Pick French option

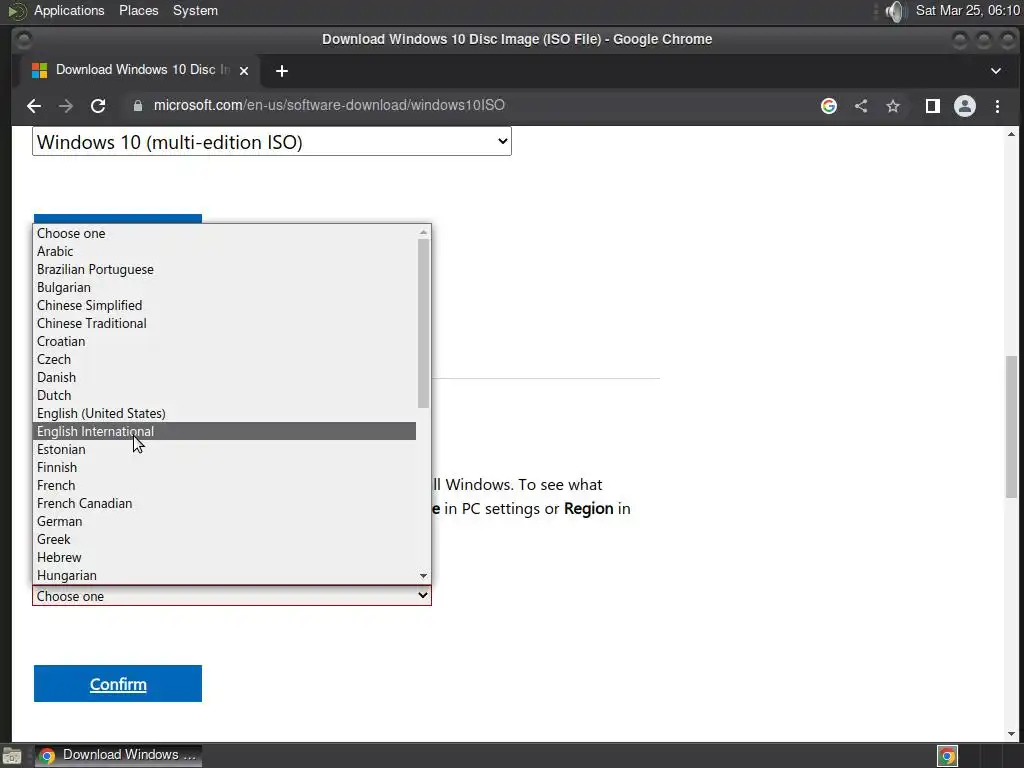(224, 485)
